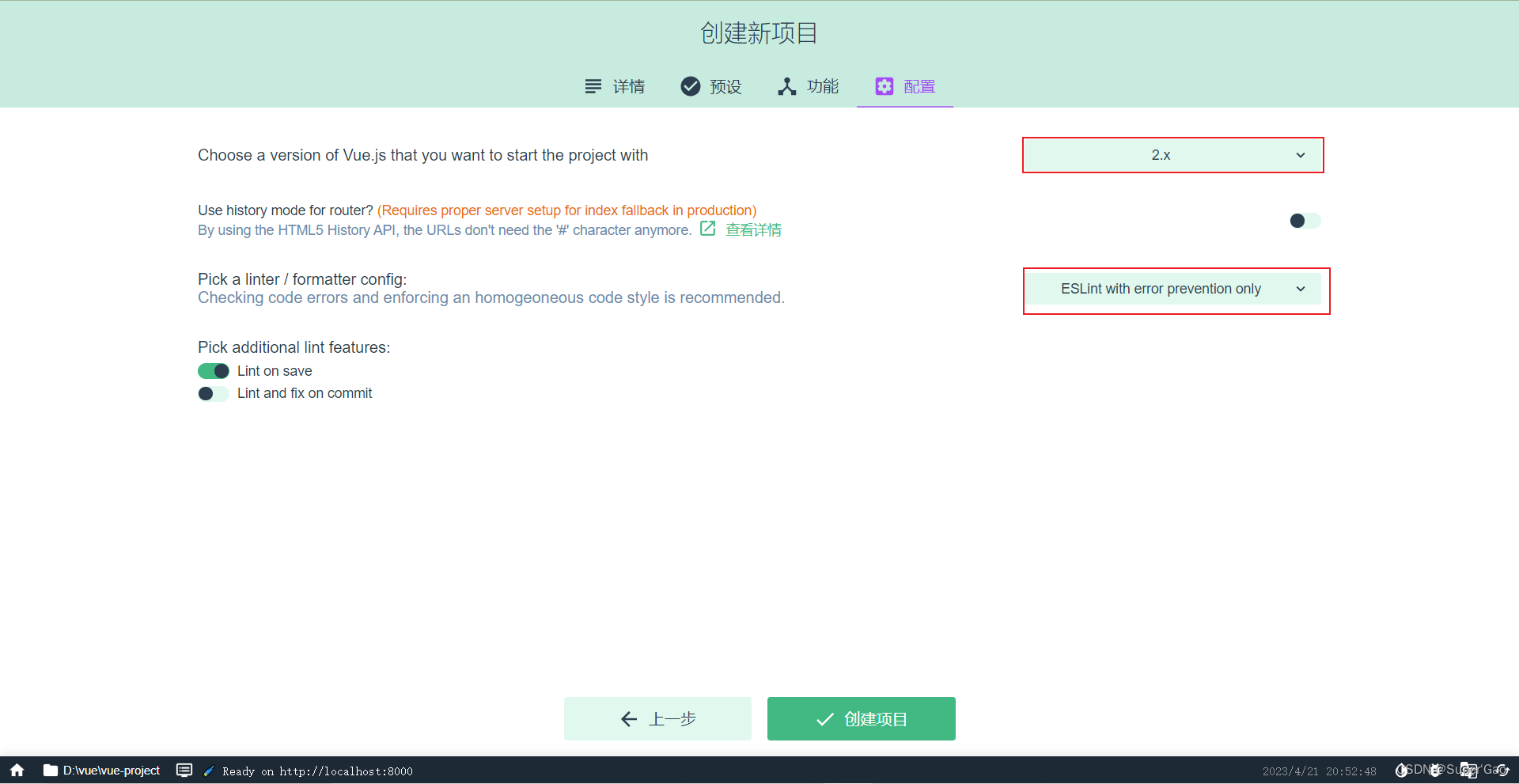The height and width of the screenshot is (784, 1519).
Task: Open the Vue.js version 2.x dropdown
Action: [1172, 155]
